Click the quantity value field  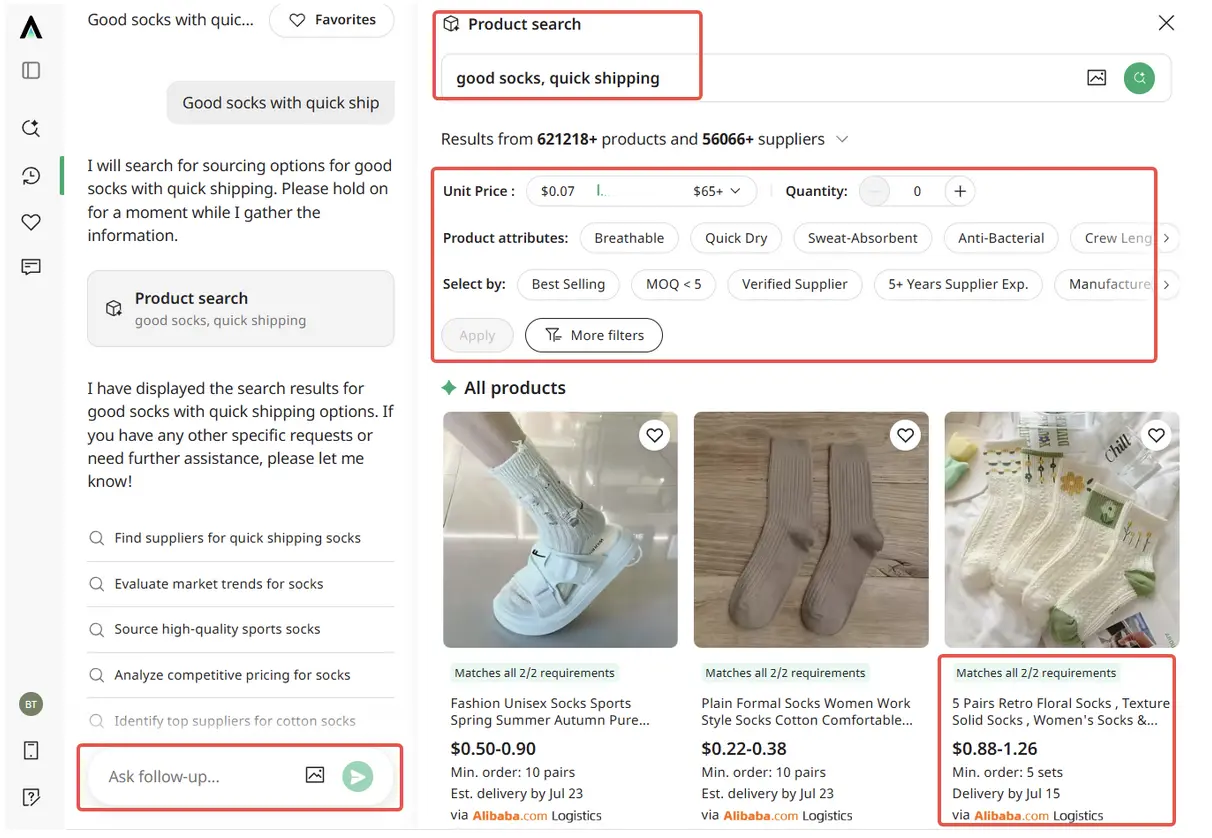coord(917,191)
